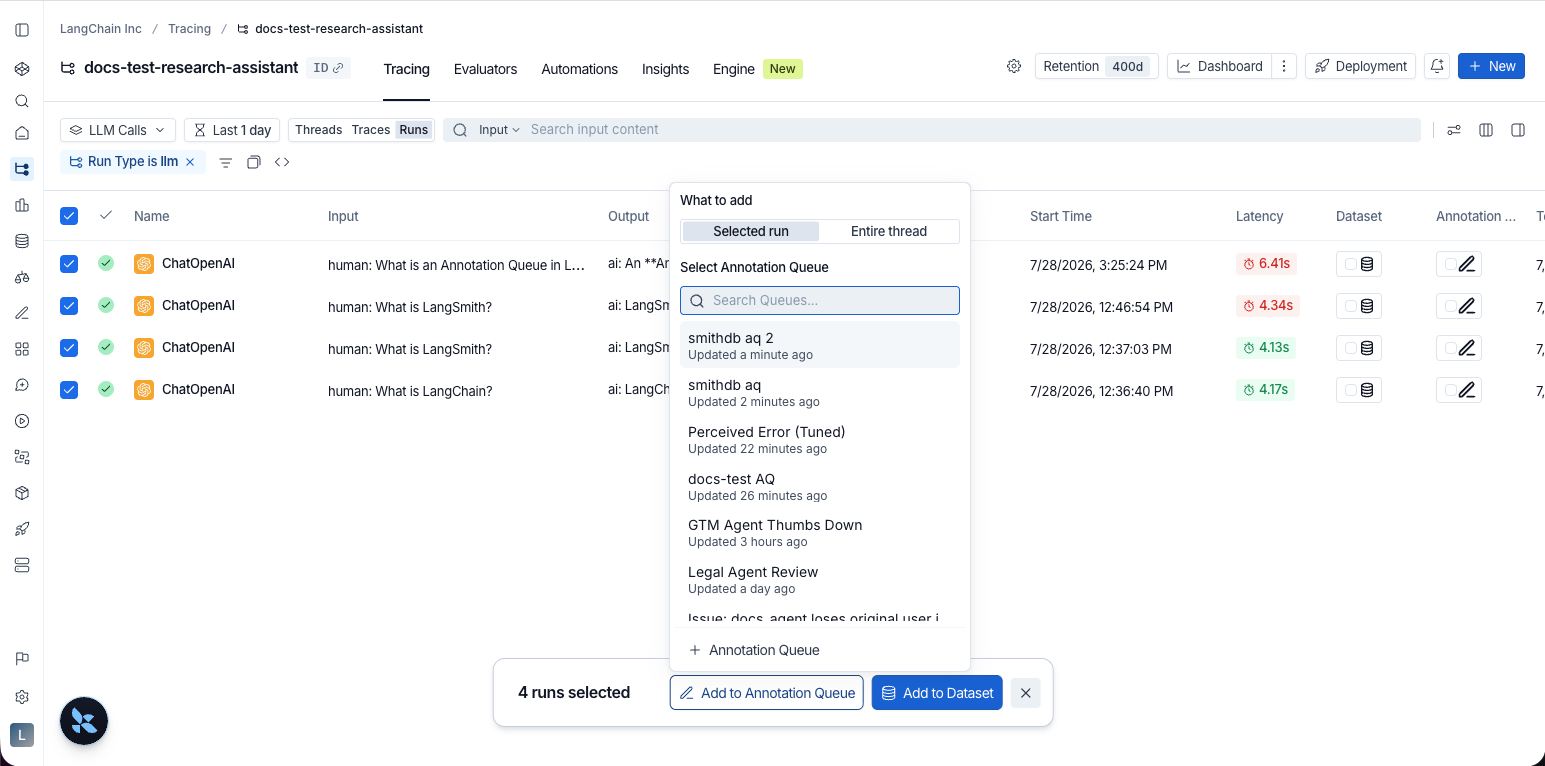Open dataset picker for the 12:36:40 PM run

[1359, 390]
